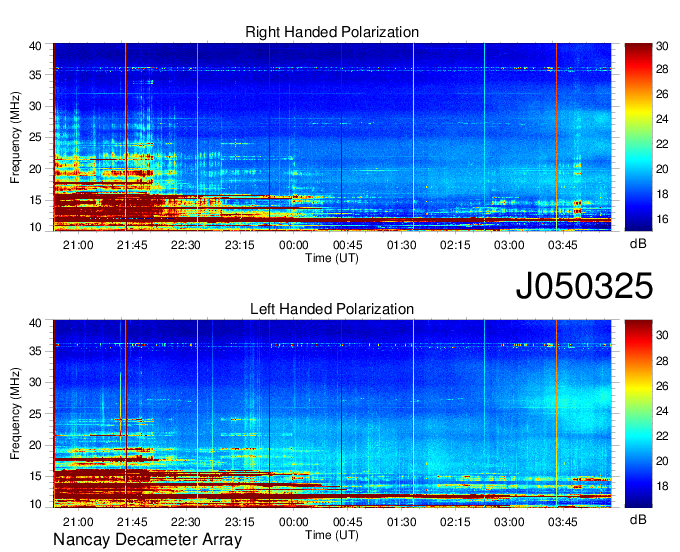Click the 40 MHz tick of Left Handed plot

point(35,323)
